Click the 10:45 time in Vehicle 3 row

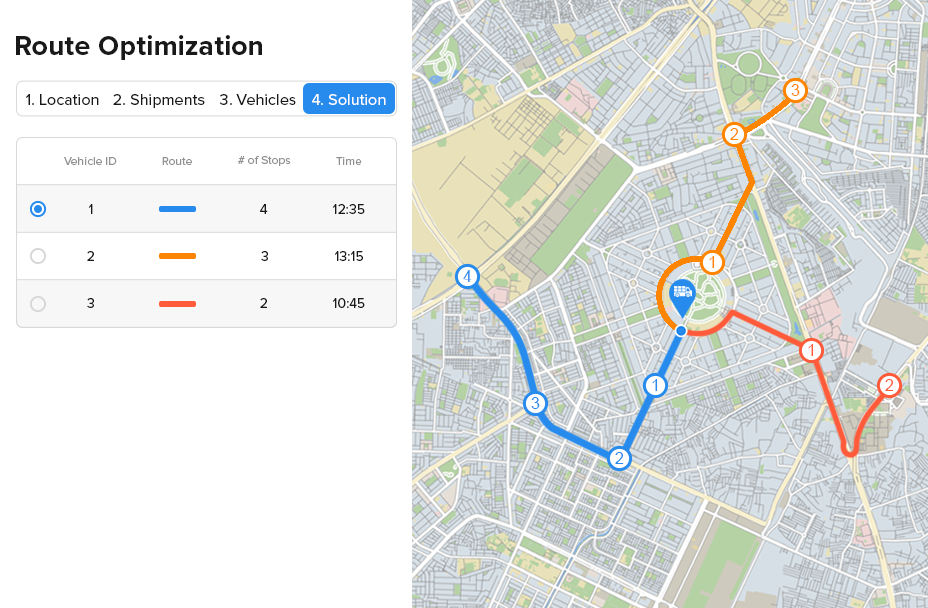348,303
